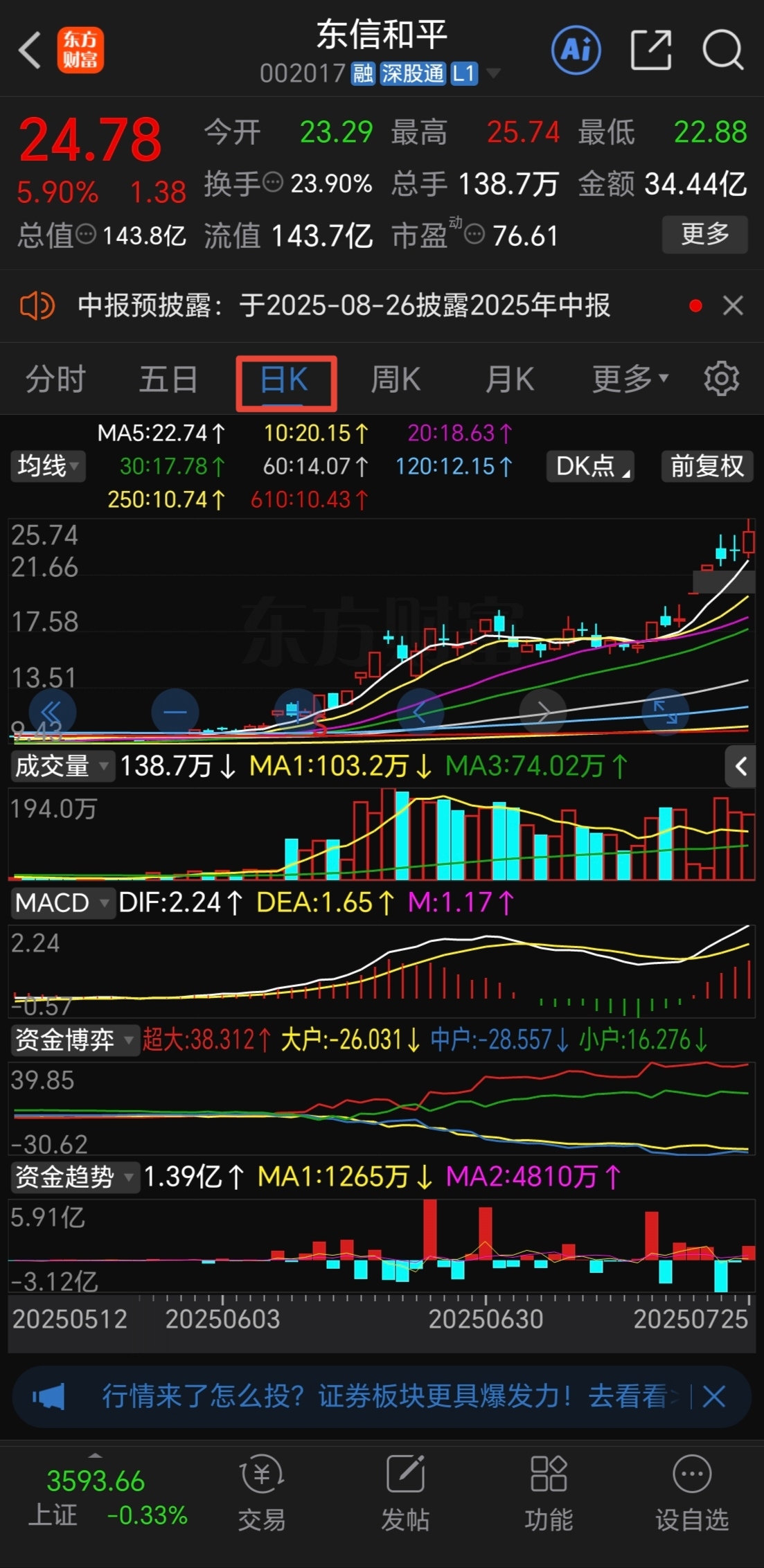Open the 资金趋势 indicator dropdown
The width and height of the screenshot is (764, 1568).
[75, 1177]
